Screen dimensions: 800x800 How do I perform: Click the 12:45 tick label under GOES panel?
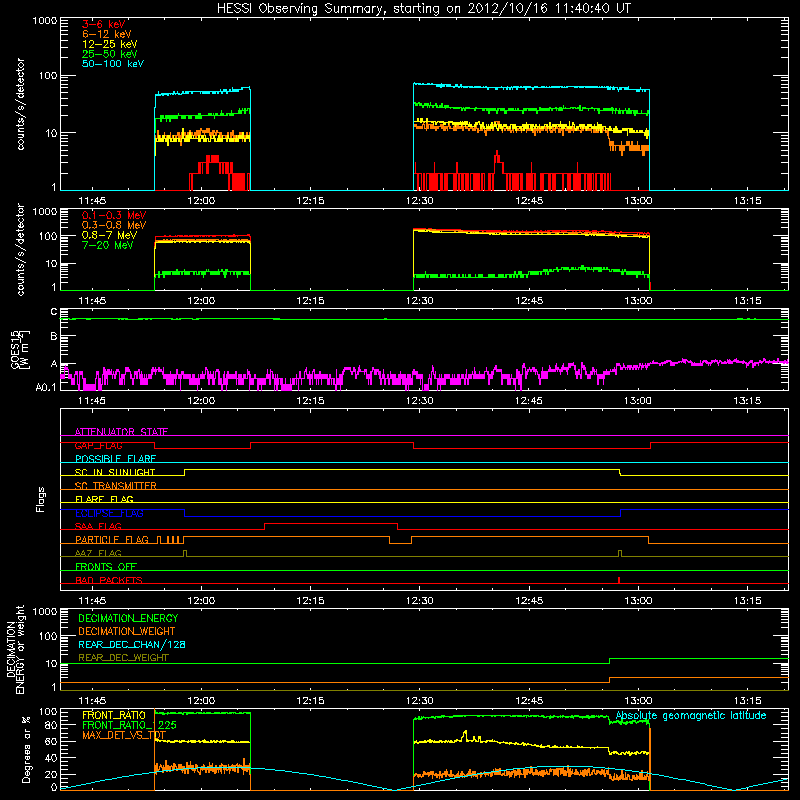pyautogui.click(x=529, y=401)
